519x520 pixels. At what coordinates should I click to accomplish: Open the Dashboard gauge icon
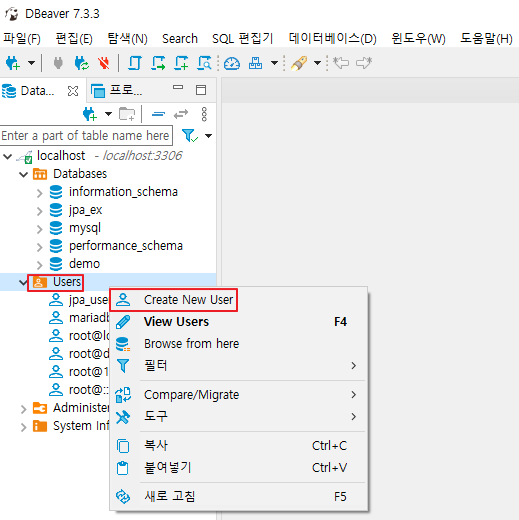click(x=232, y=63)
